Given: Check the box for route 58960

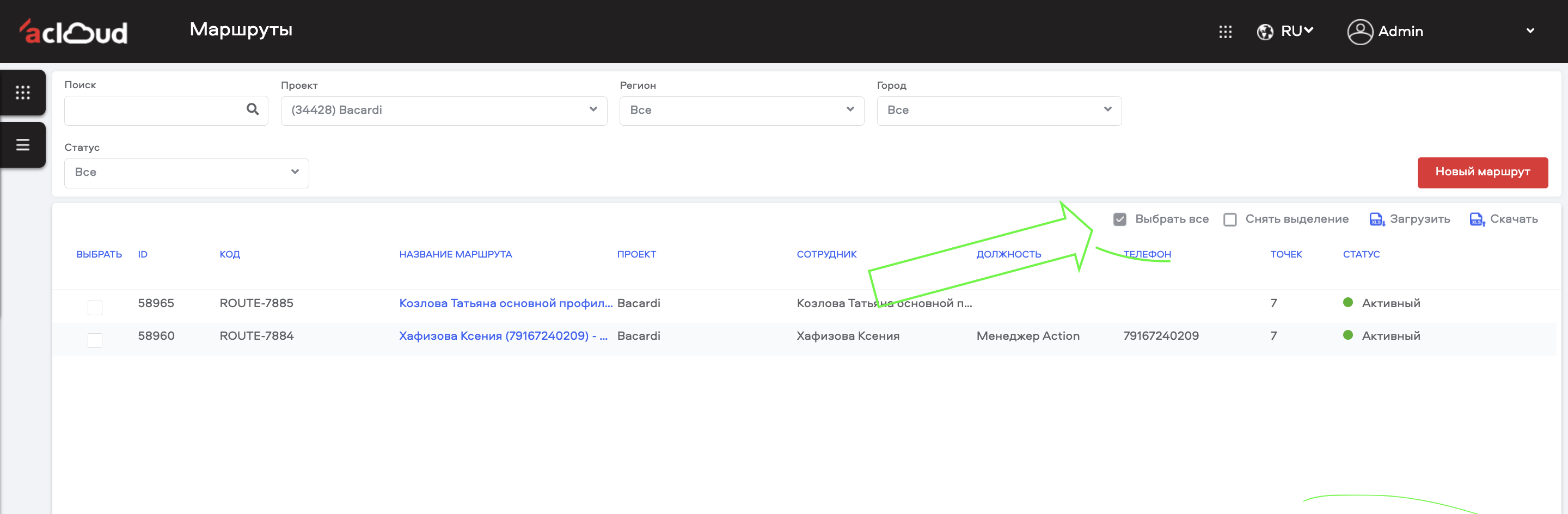Looking at the screenshot, I should tap(95, 340).
